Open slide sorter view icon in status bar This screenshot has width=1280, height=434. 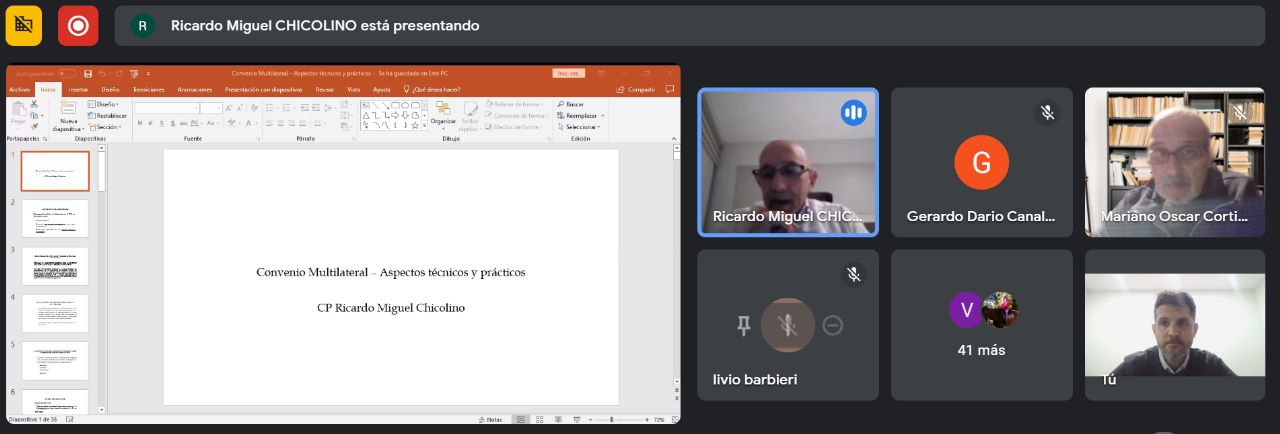(x=538, y=419)
